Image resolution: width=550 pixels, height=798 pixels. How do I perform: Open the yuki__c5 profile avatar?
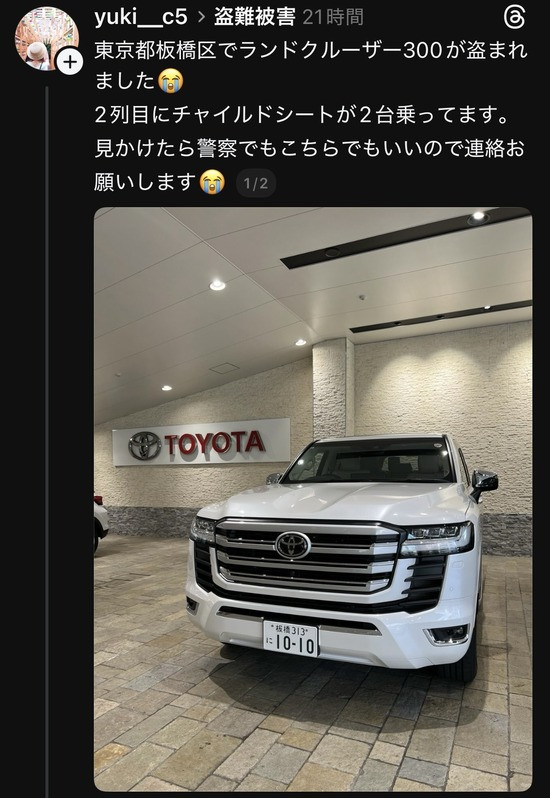pyautogui.click(x=46, y=39)
